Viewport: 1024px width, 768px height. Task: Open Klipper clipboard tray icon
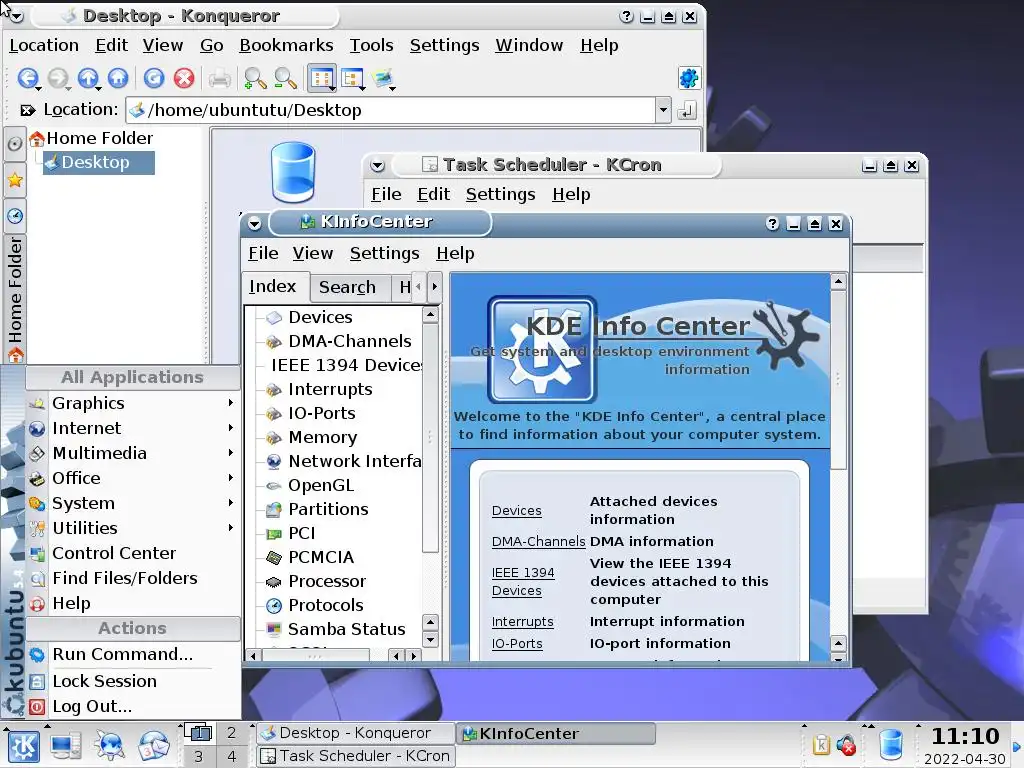821,744
